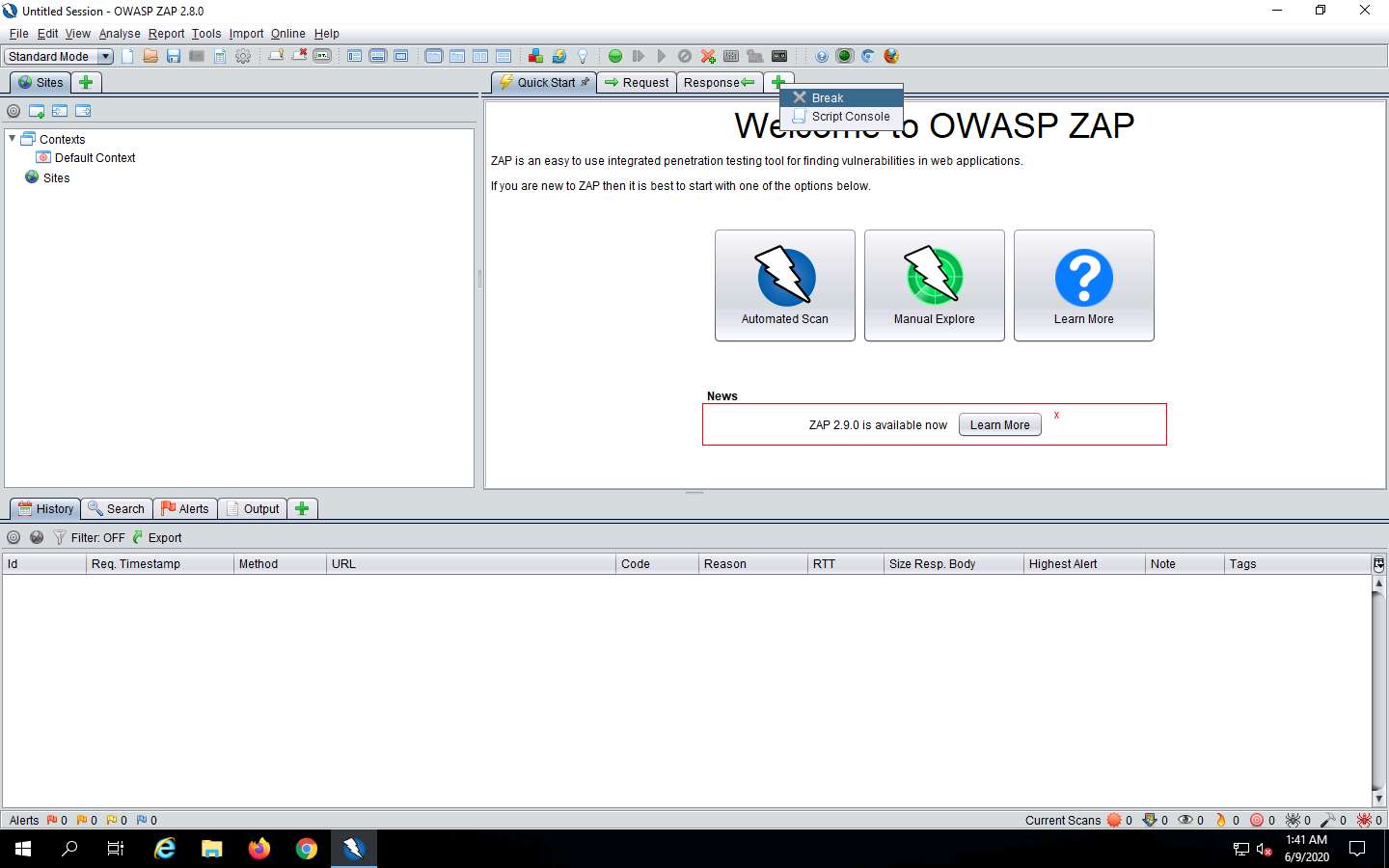Click the passive scan eye status icon

(1185, 820)
